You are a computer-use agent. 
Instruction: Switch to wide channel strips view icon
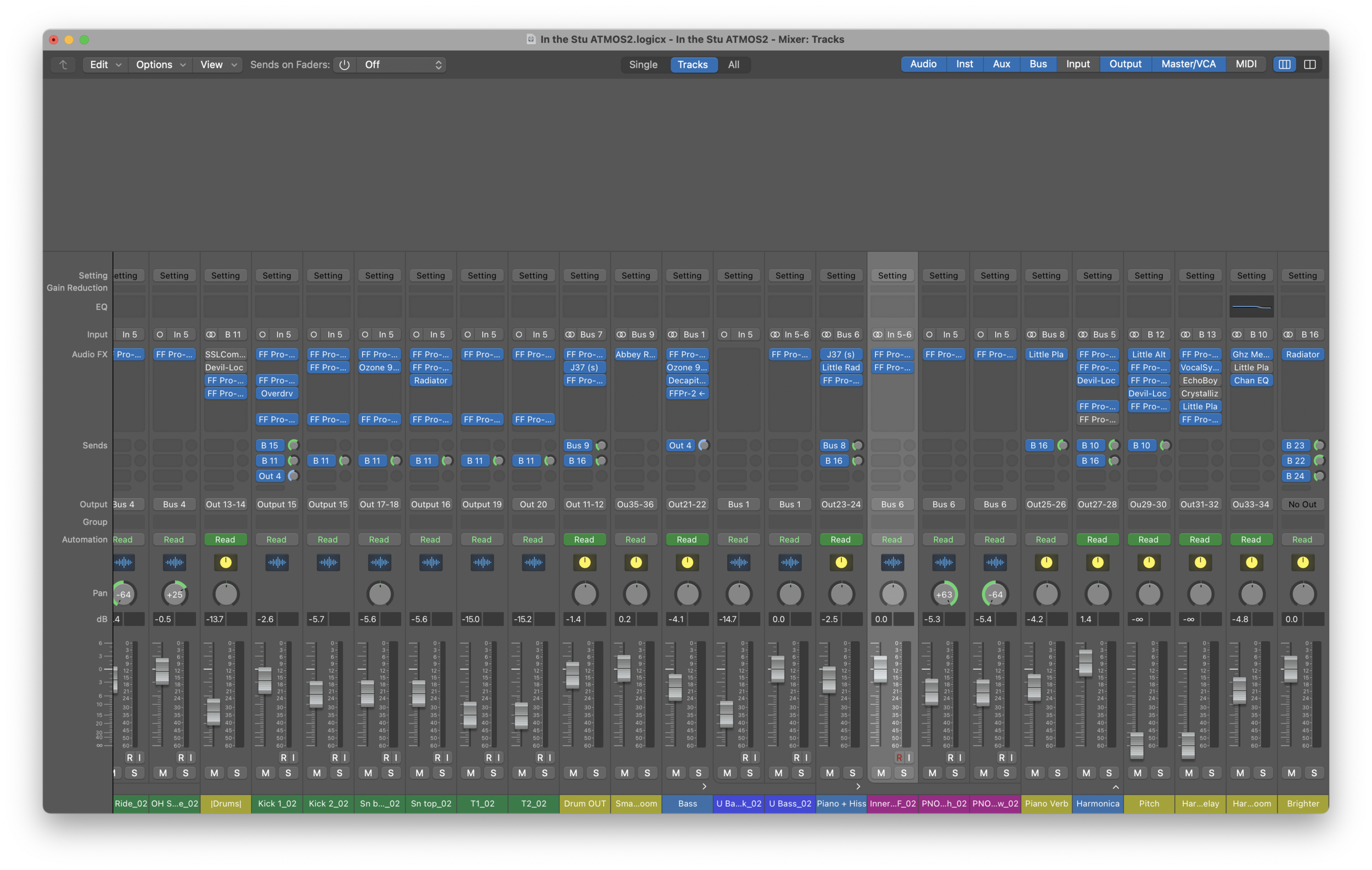[1309, 64]
